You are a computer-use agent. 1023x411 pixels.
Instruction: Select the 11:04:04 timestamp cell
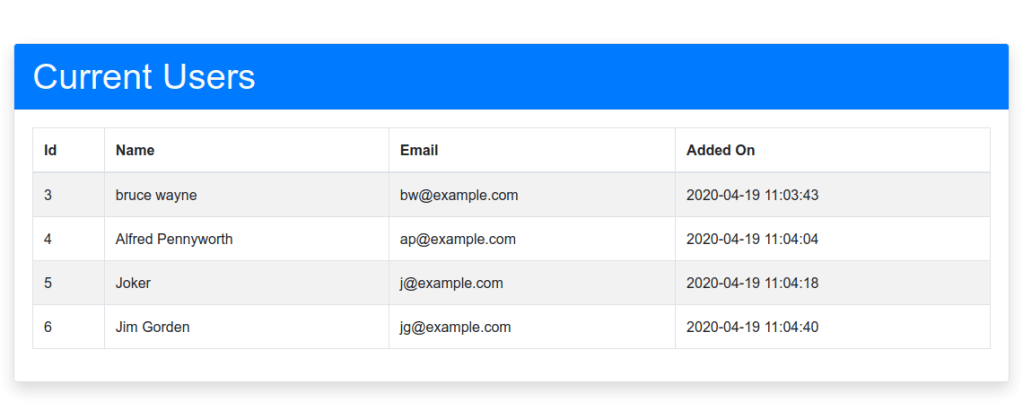pos(752,239)
